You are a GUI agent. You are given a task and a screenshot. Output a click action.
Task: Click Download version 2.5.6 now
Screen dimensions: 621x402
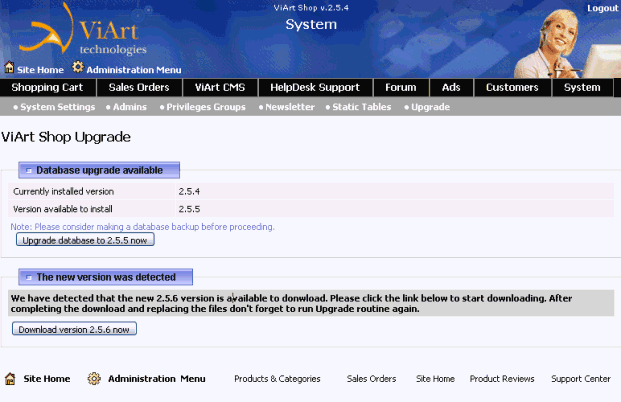tap(74, 329)
